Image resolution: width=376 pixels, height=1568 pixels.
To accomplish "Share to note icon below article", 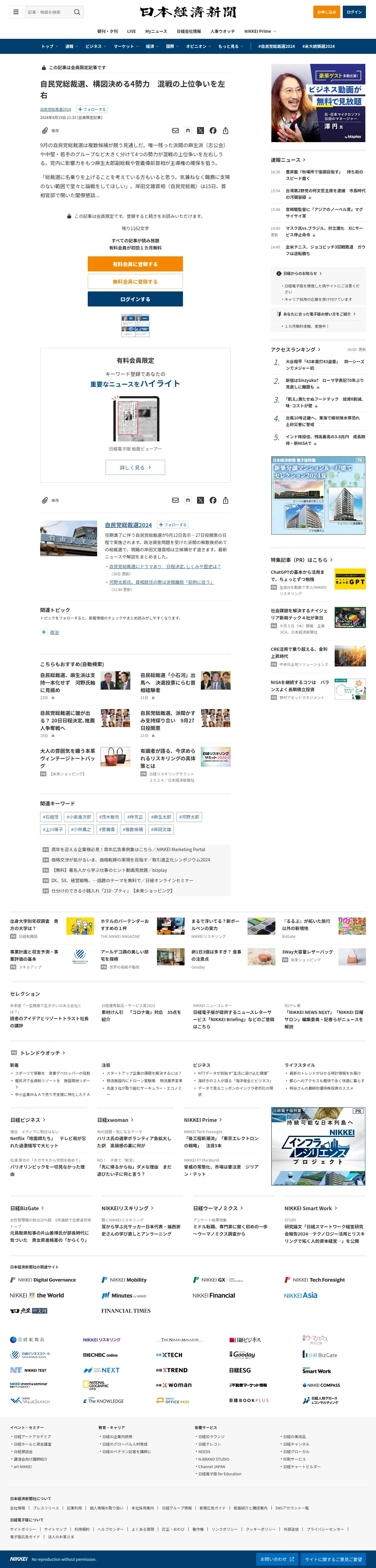I will tap(188, 500).
